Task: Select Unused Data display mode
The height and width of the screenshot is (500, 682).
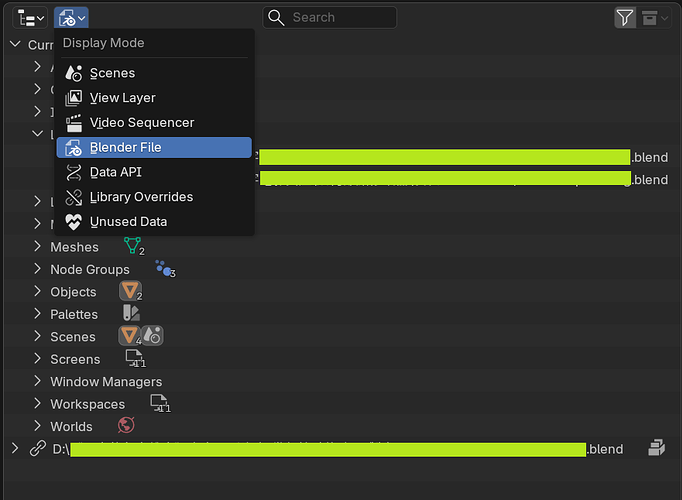Action: 154,222
